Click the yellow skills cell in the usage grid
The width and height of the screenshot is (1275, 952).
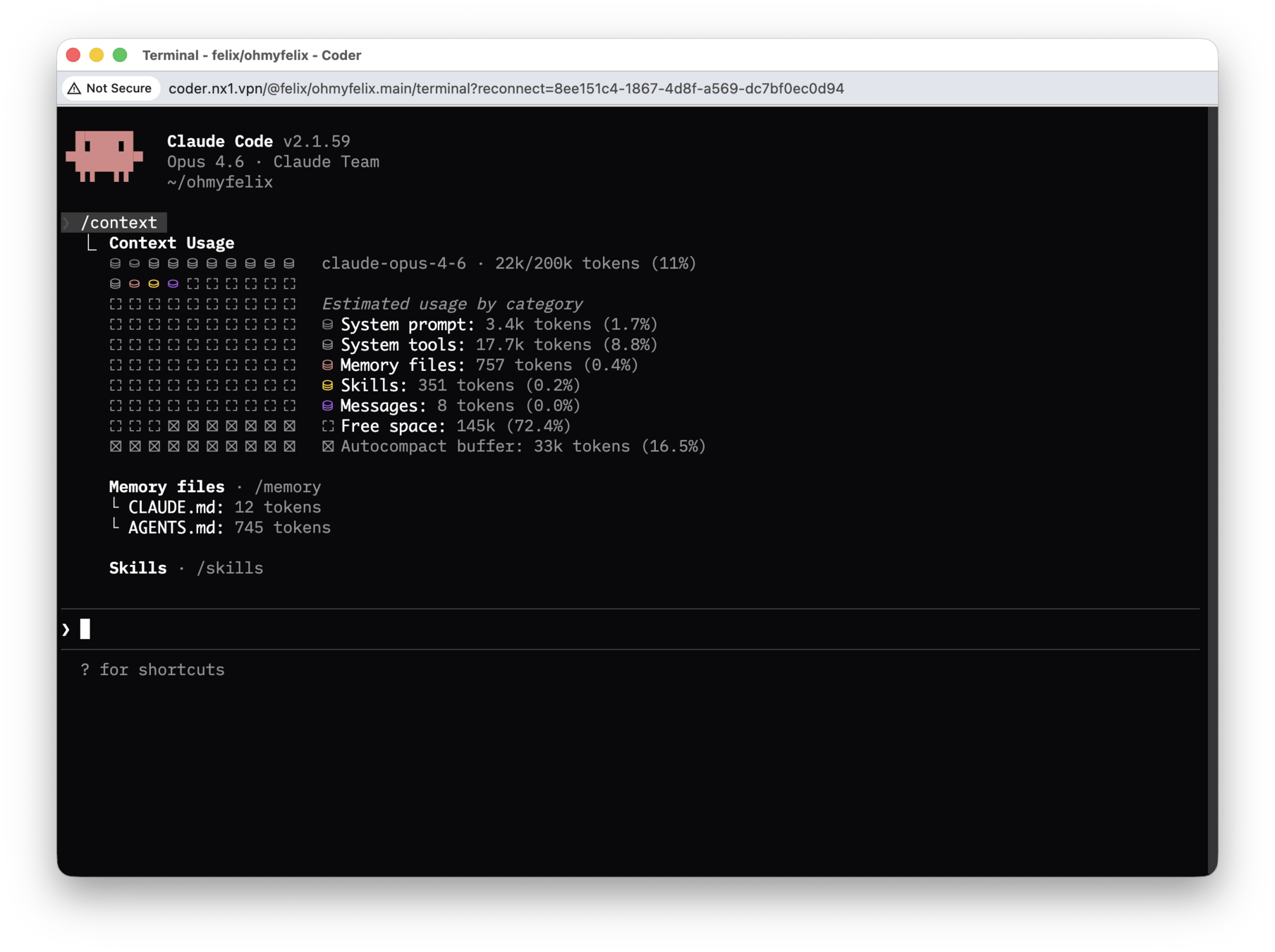pyautogui.click(x=154, y=283)
